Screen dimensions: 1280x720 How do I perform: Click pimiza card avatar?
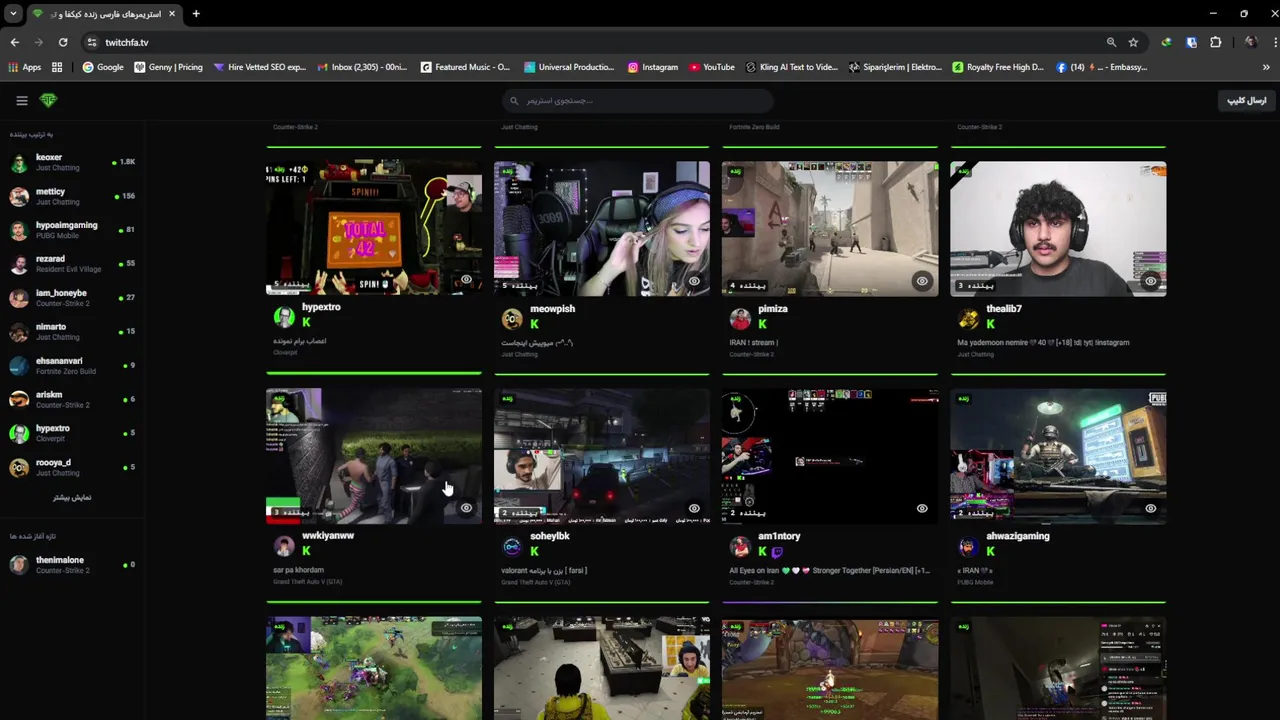pos(740,319)
